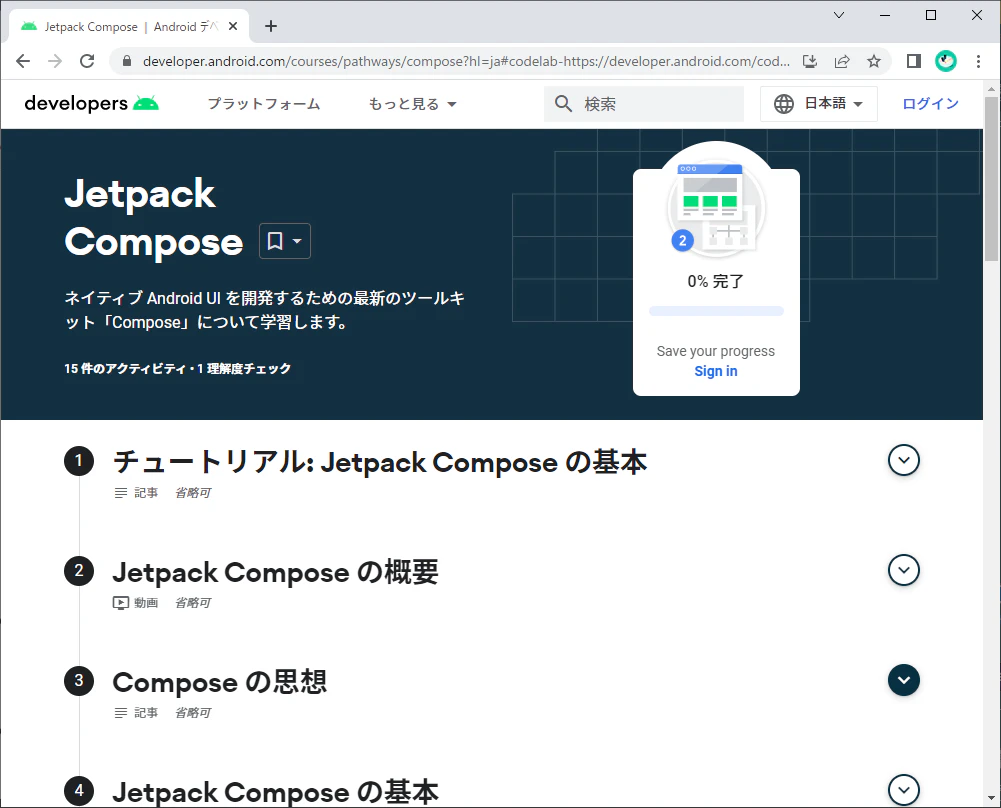Open the Jetpack Compose の概要 heading
The height and width of the screenshot is (808, 1001).
276,572
